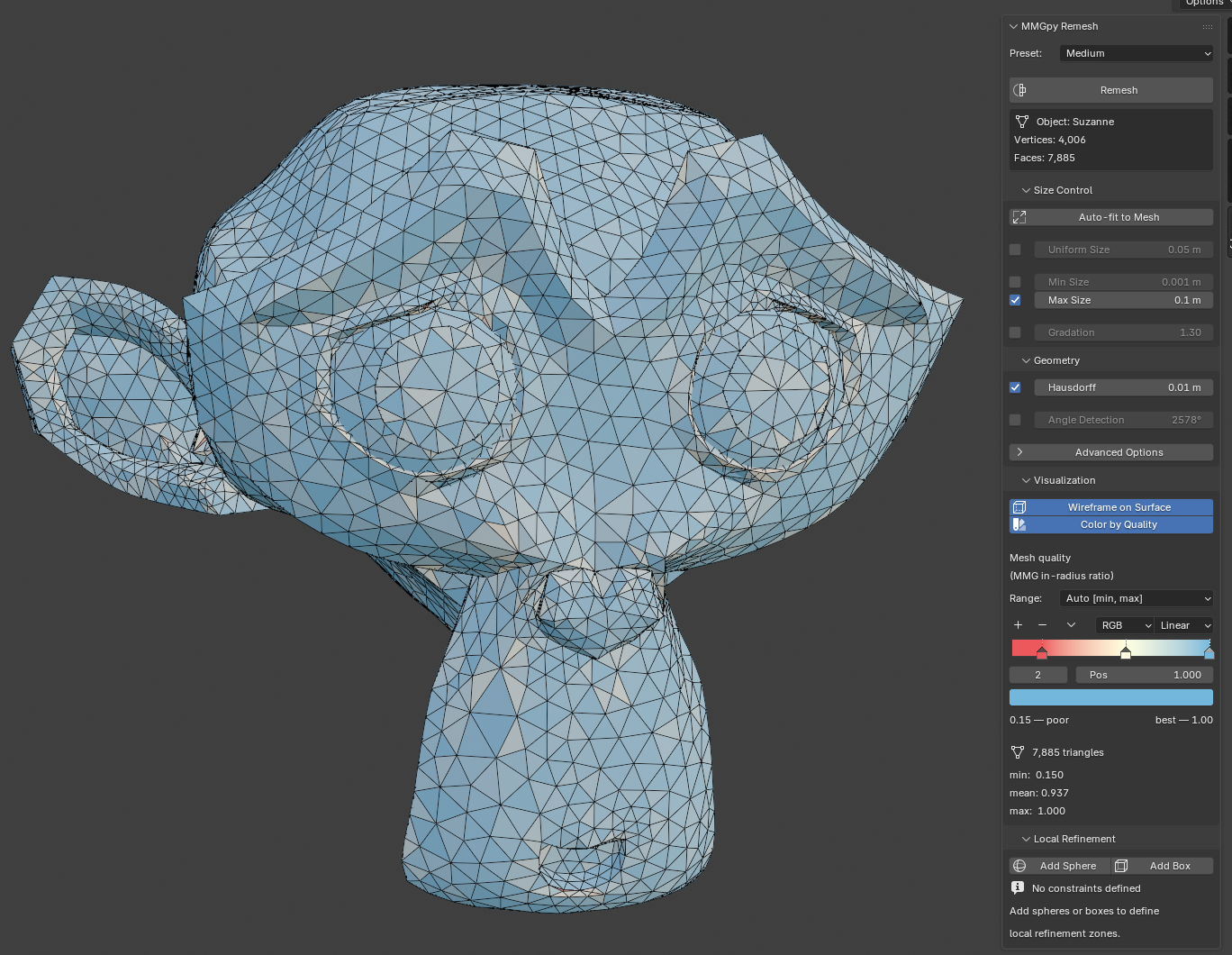Click the Pos 1.000 field
The width and height of the screenshot is (1232, 955).
pos(1145,675)
